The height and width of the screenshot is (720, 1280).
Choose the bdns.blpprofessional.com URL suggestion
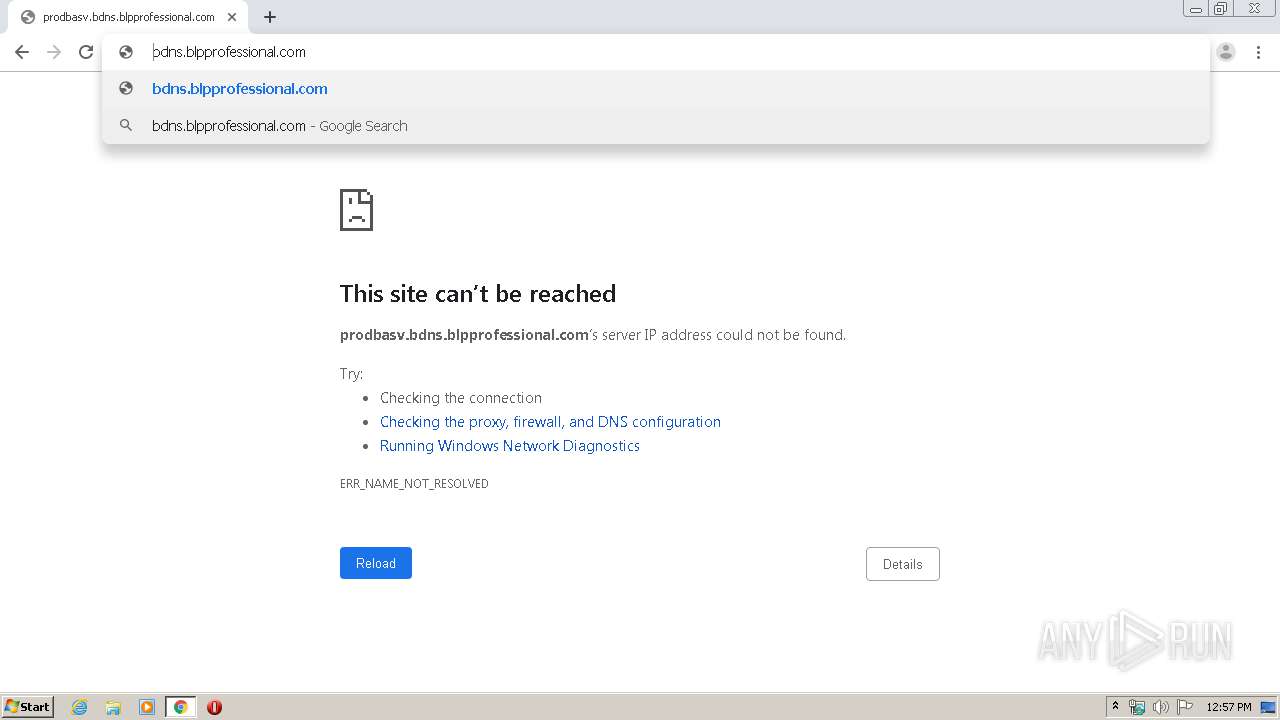pyautogui.click(x=656, y=89)
